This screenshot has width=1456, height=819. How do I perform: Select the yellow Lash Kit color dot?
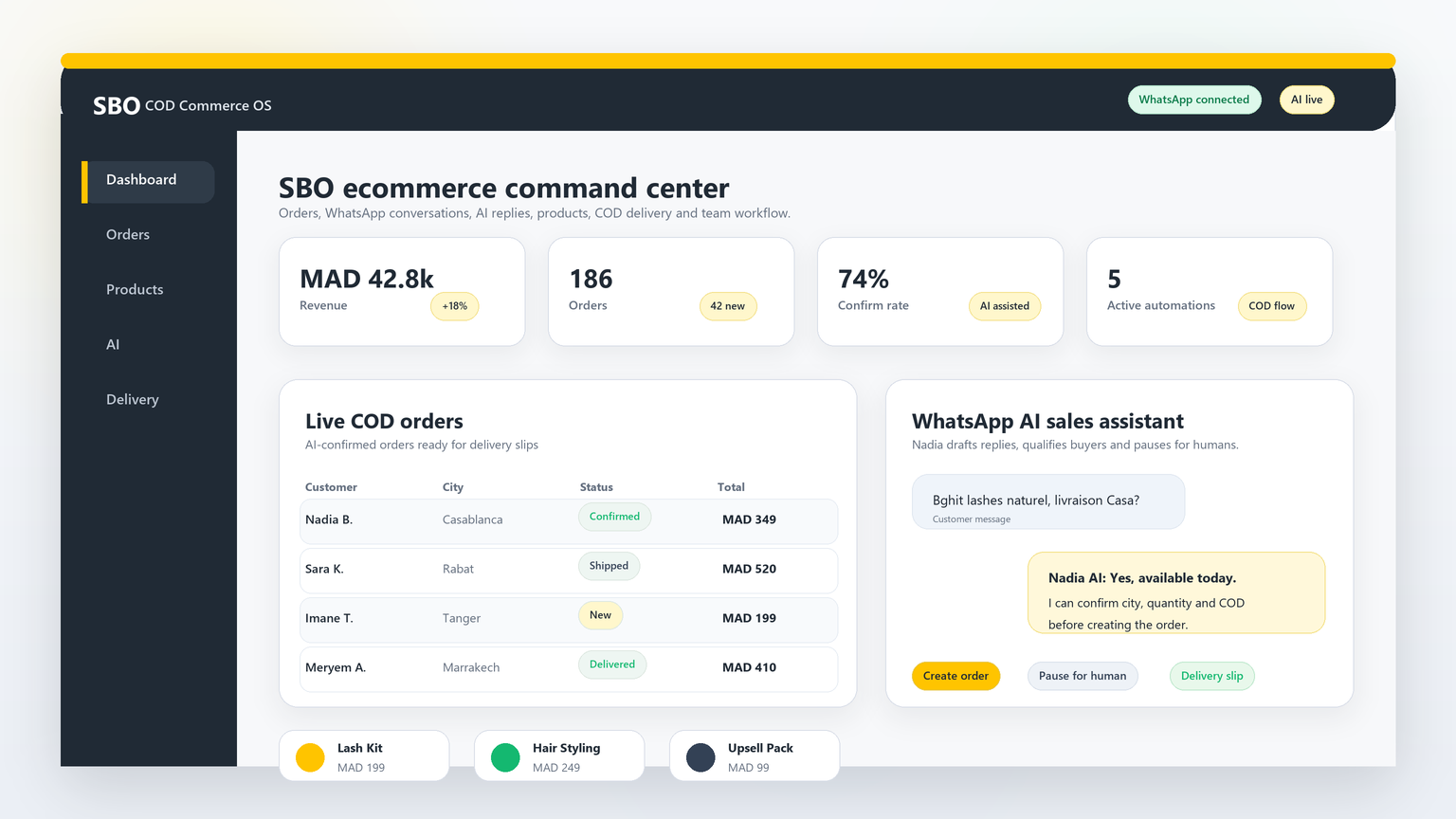(x=310, y=757)
